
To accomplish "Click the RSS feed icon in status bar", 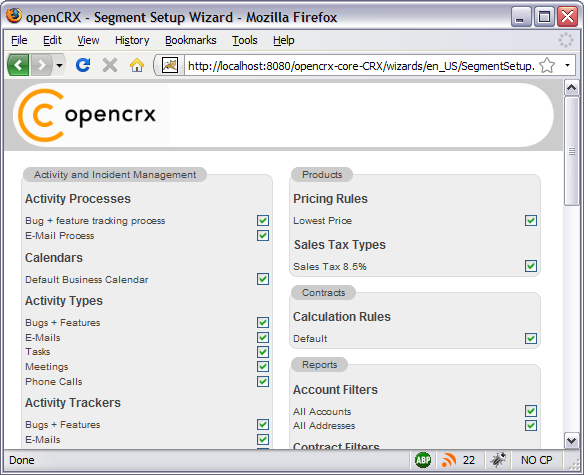I will [x=449, y=460].
